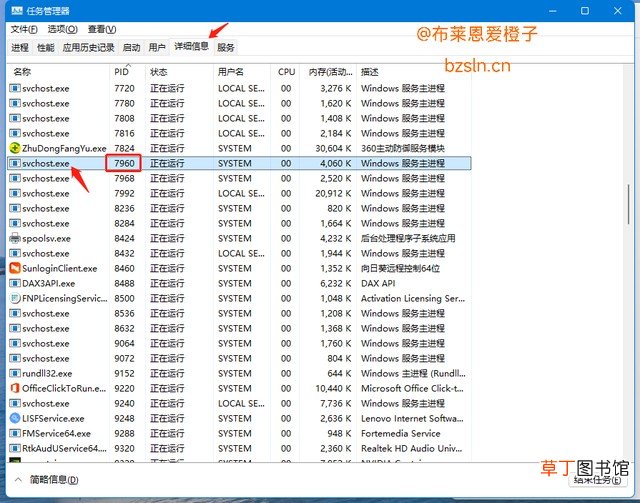The width and height of the screenshot is (640, 503).
Task: Select svchost.exe row with PID 7968
Action: tap(239, 178)
